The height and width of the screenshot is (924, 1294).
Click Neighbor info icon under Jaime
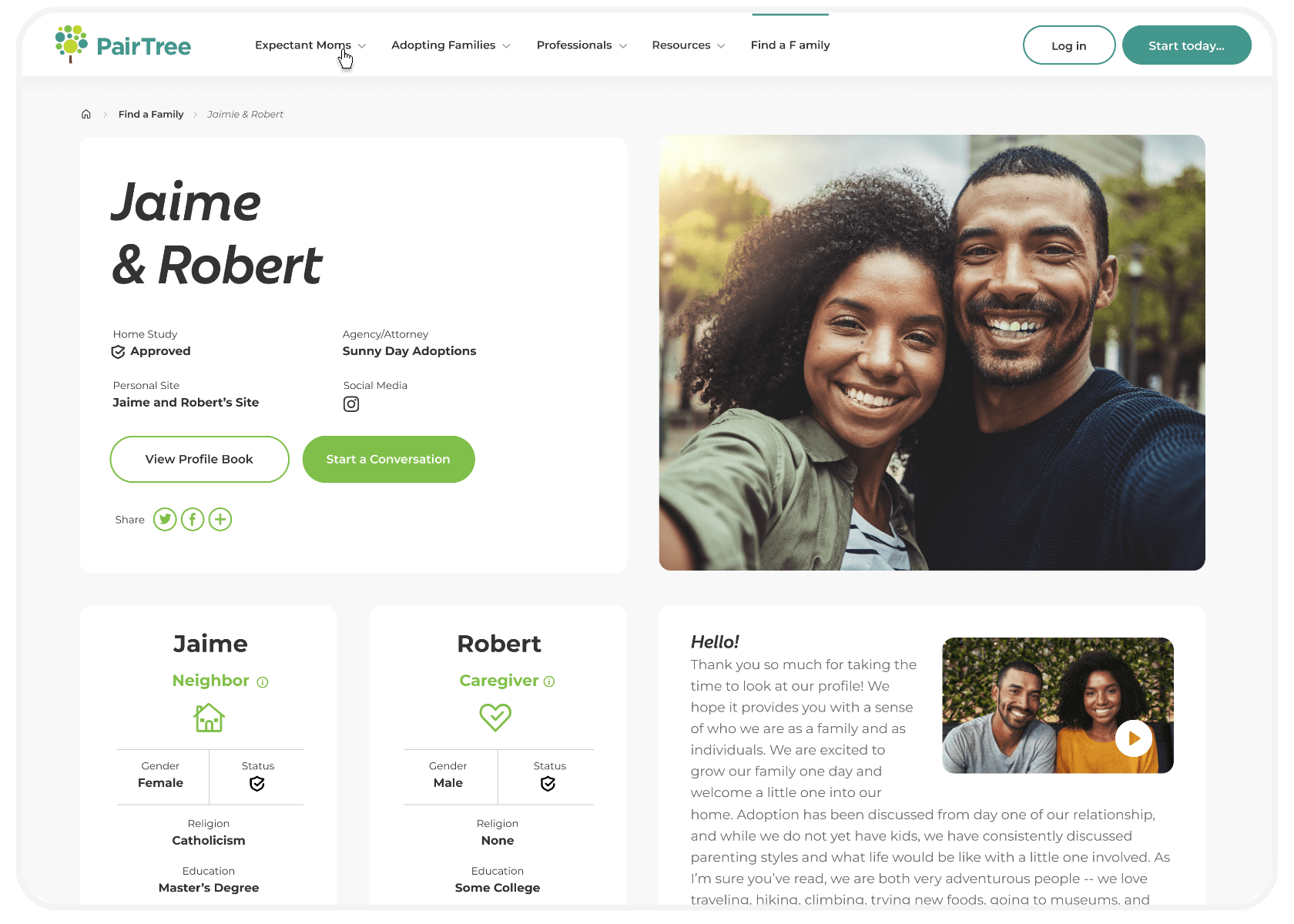[263, 682]
